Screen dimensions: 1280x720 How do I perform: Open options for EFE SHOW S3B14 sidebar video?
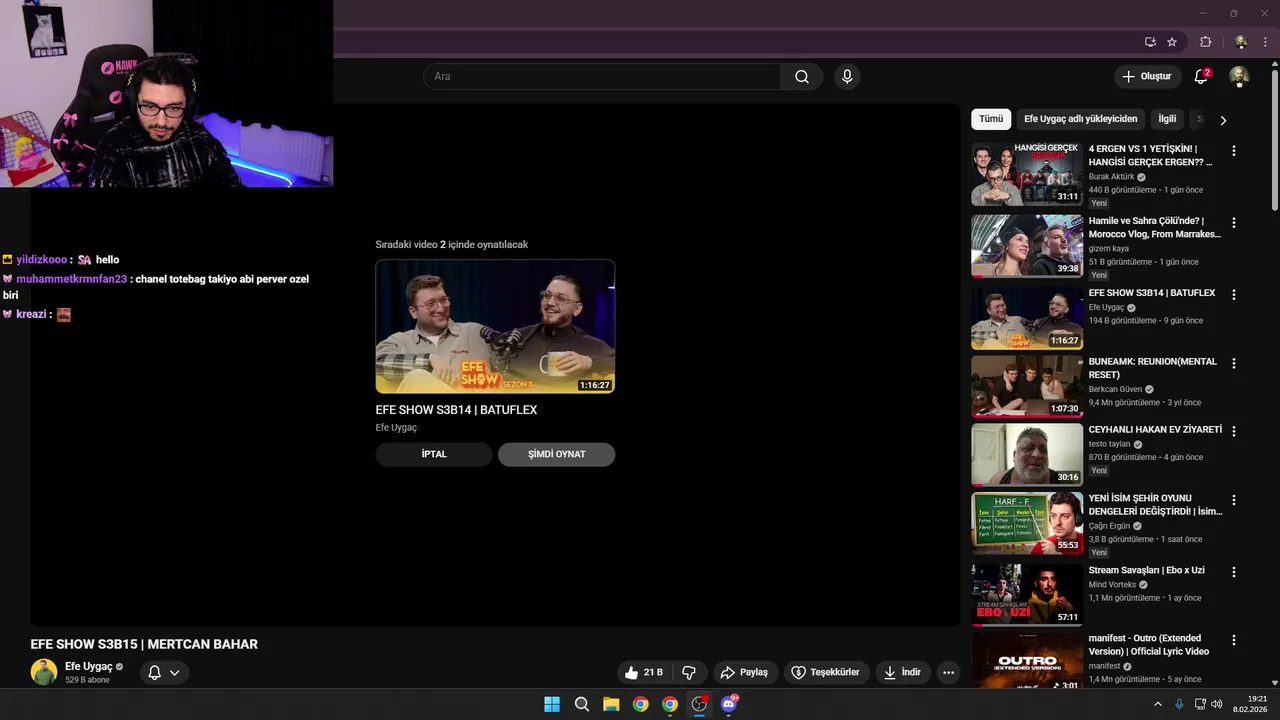1234,295
